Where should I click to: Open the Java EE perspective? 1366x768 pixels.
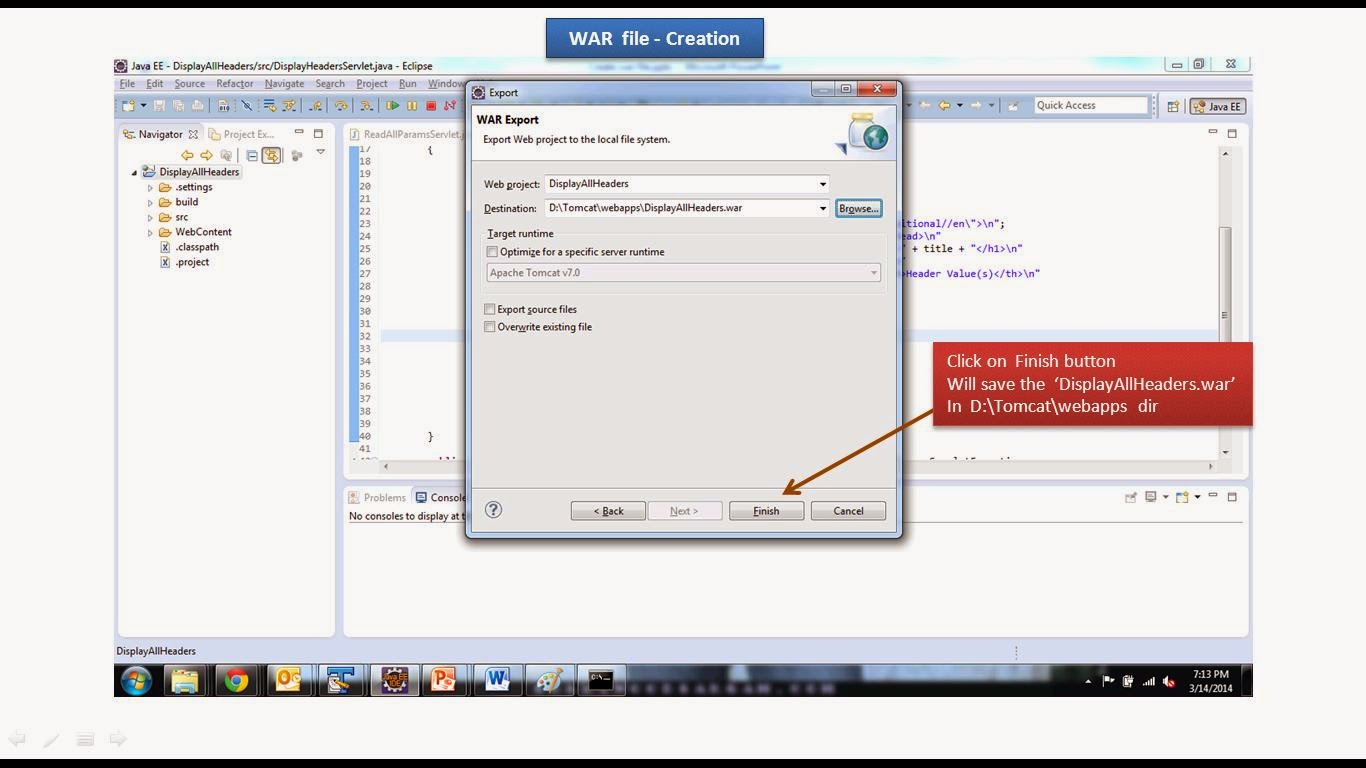[x=1213, y=105]
